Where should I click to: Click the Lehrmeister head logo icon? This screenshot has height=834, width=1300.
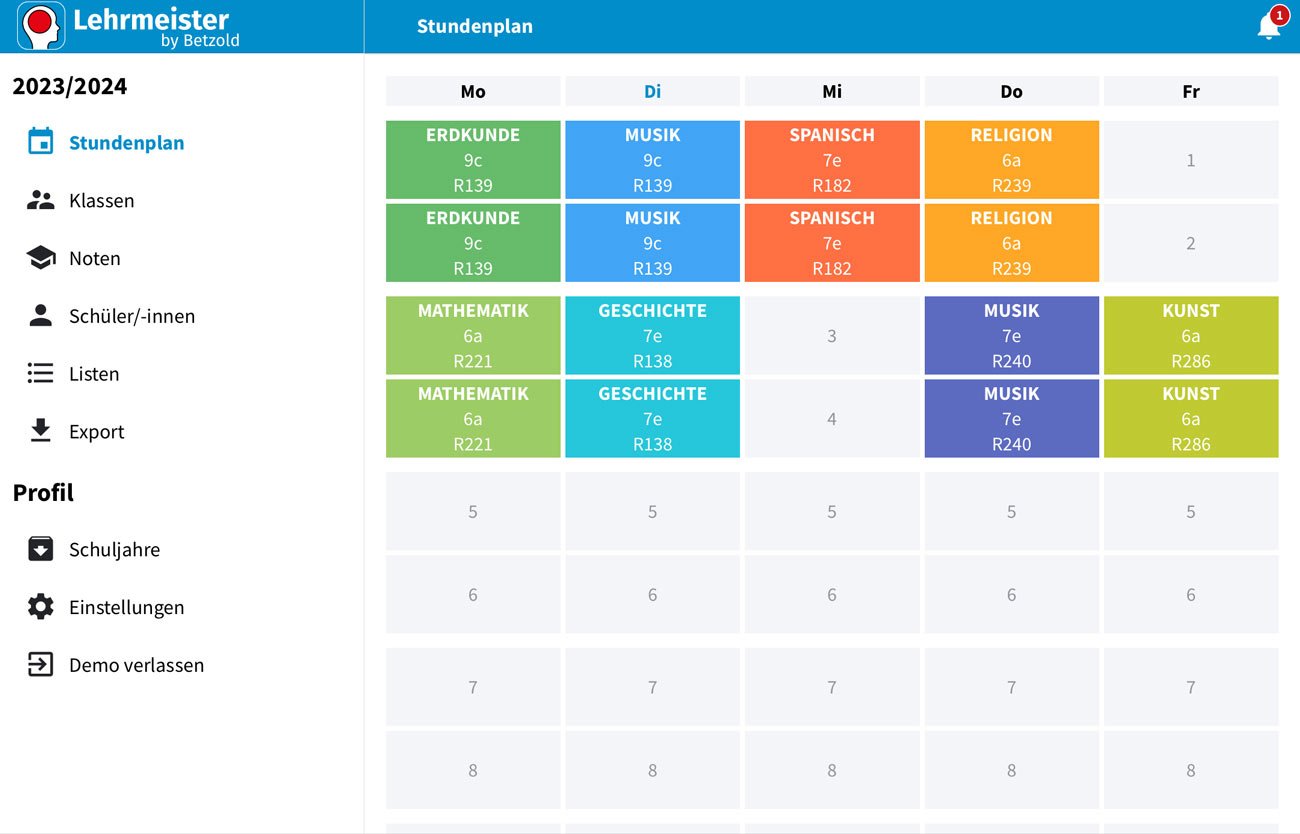pyautogui.click(x=42, y=26)
